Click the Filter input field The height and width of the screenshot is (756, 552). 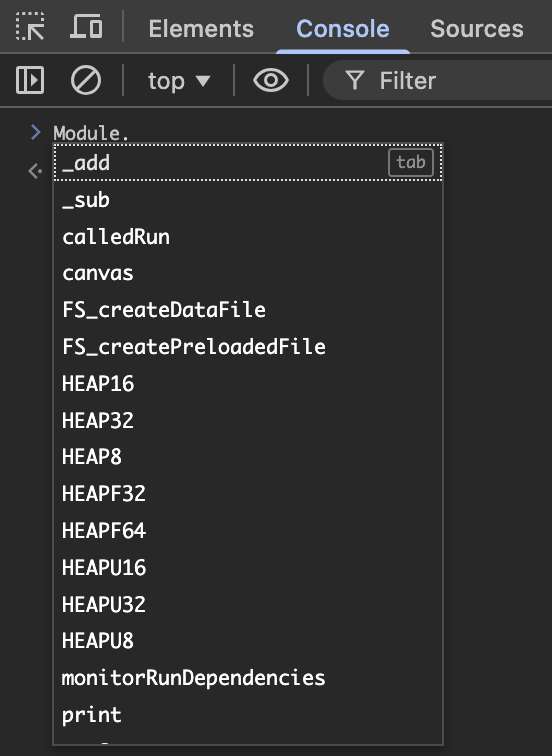(437, 80)
